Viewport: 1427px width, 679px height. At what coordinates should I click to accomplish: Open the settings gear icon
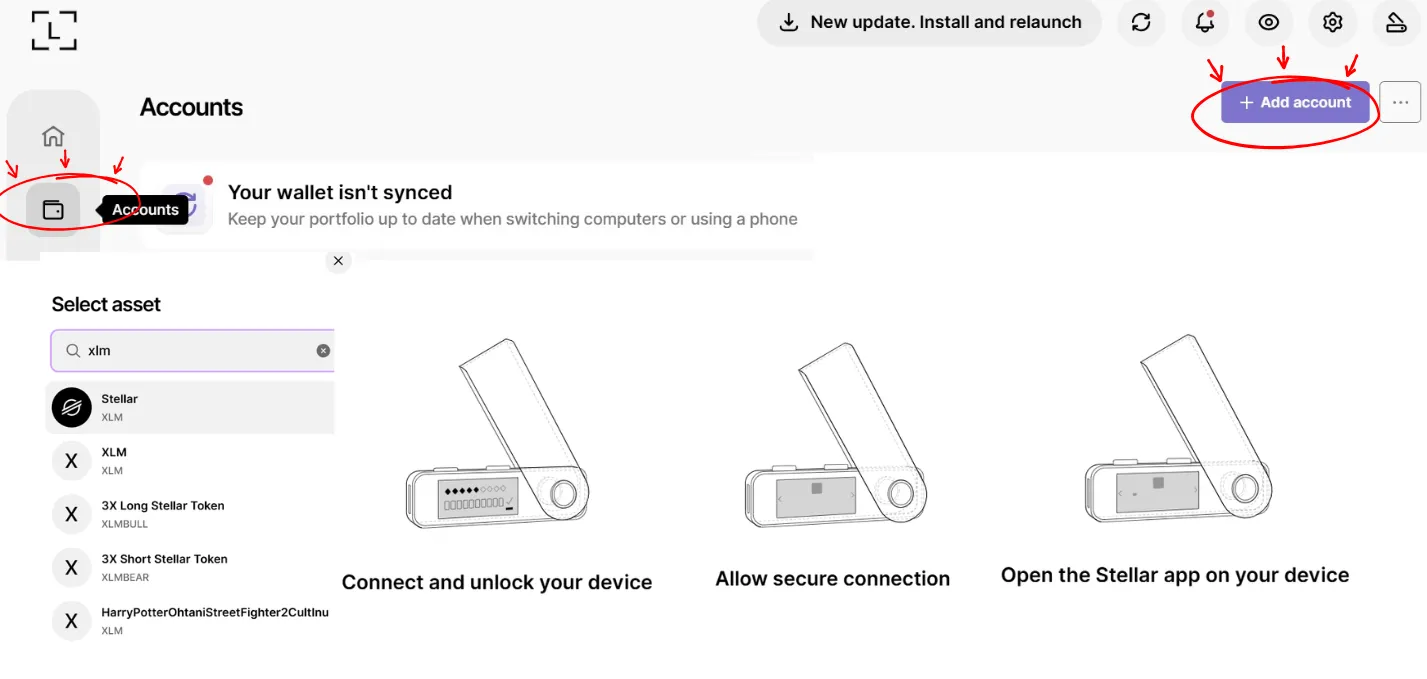click(x=1333, y=22)
